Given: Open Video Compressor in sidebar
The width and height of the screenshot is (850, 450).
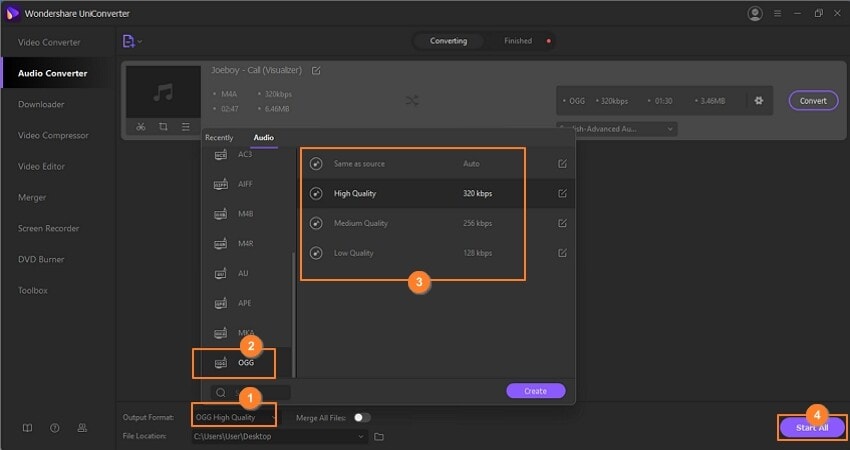Looking at the screenshot, I should [53, 136].
